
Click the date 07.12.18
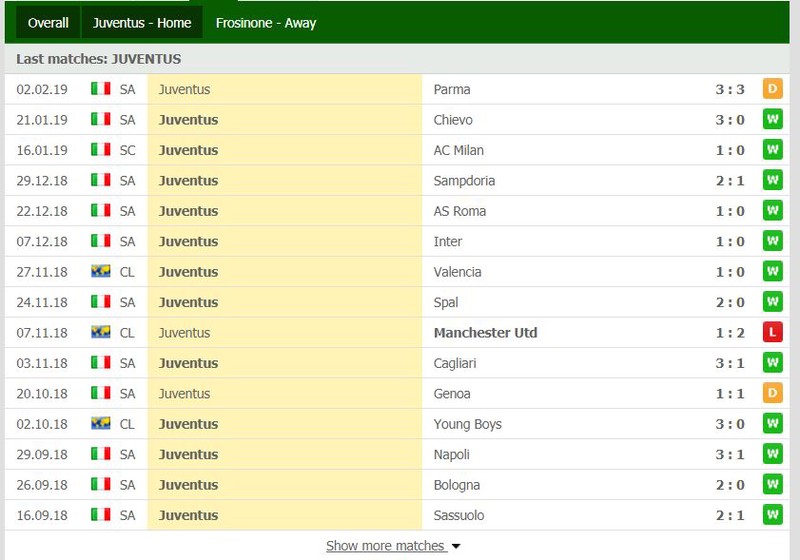[x=42, y=241]
